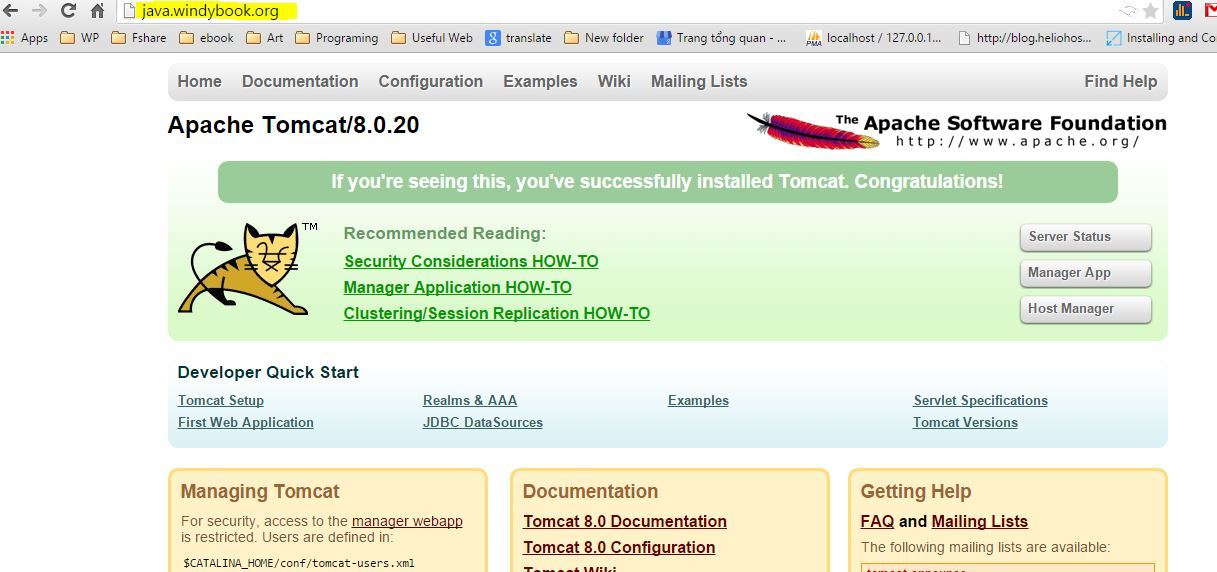Click the Apache Software Foundation feather logo
The width and height of the screenshot is (1217, 572).
(x=955, y=131)
